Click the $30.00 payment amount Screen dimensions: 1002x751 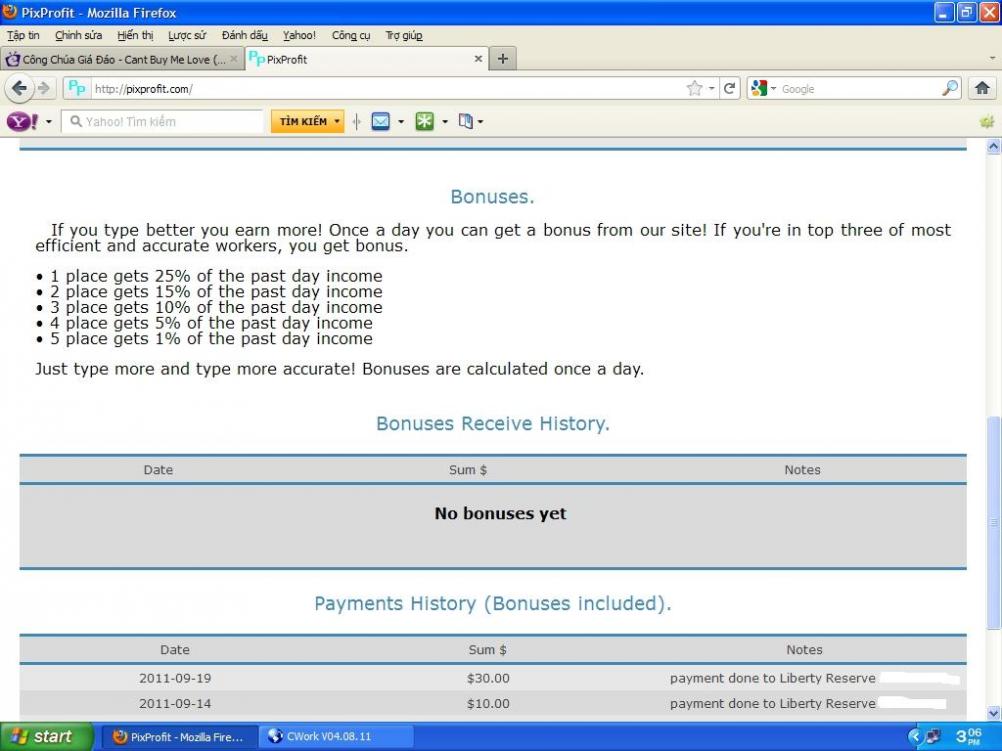click(x=488, y=678)
